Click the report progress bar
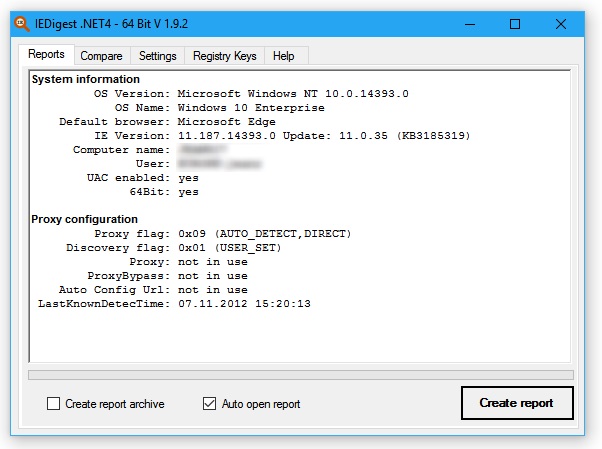602x449 pixels. click(x=301, y=375)
